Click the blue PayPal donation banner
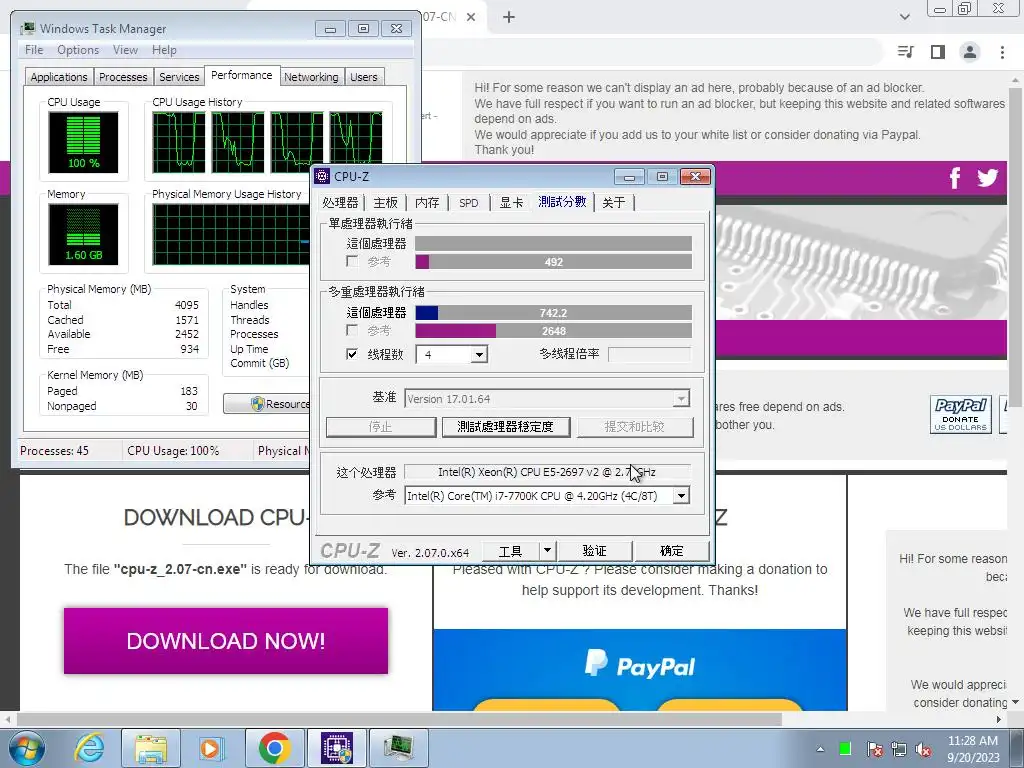Screen dimensions: 1024x768 click(639, 669)
